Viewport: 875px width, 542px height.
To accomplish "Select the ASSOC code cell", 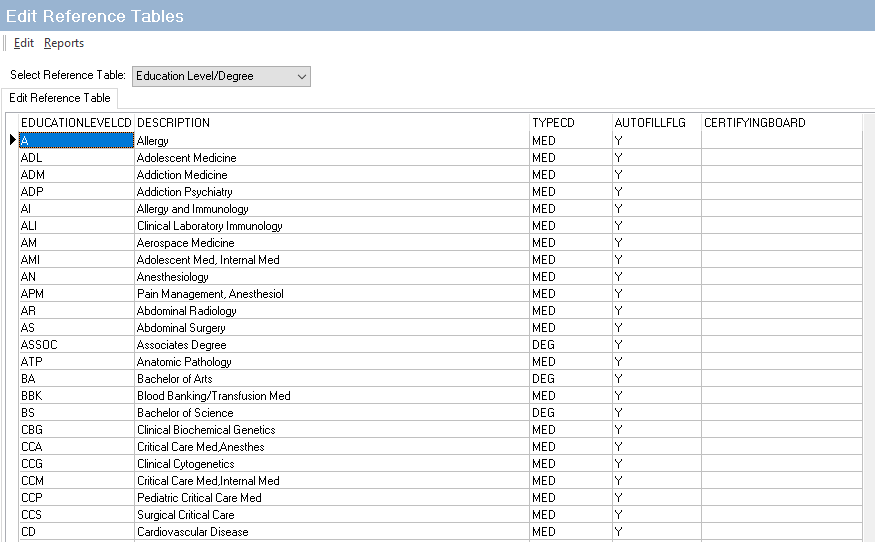I will pyautogui.click(x=76, y=344).
